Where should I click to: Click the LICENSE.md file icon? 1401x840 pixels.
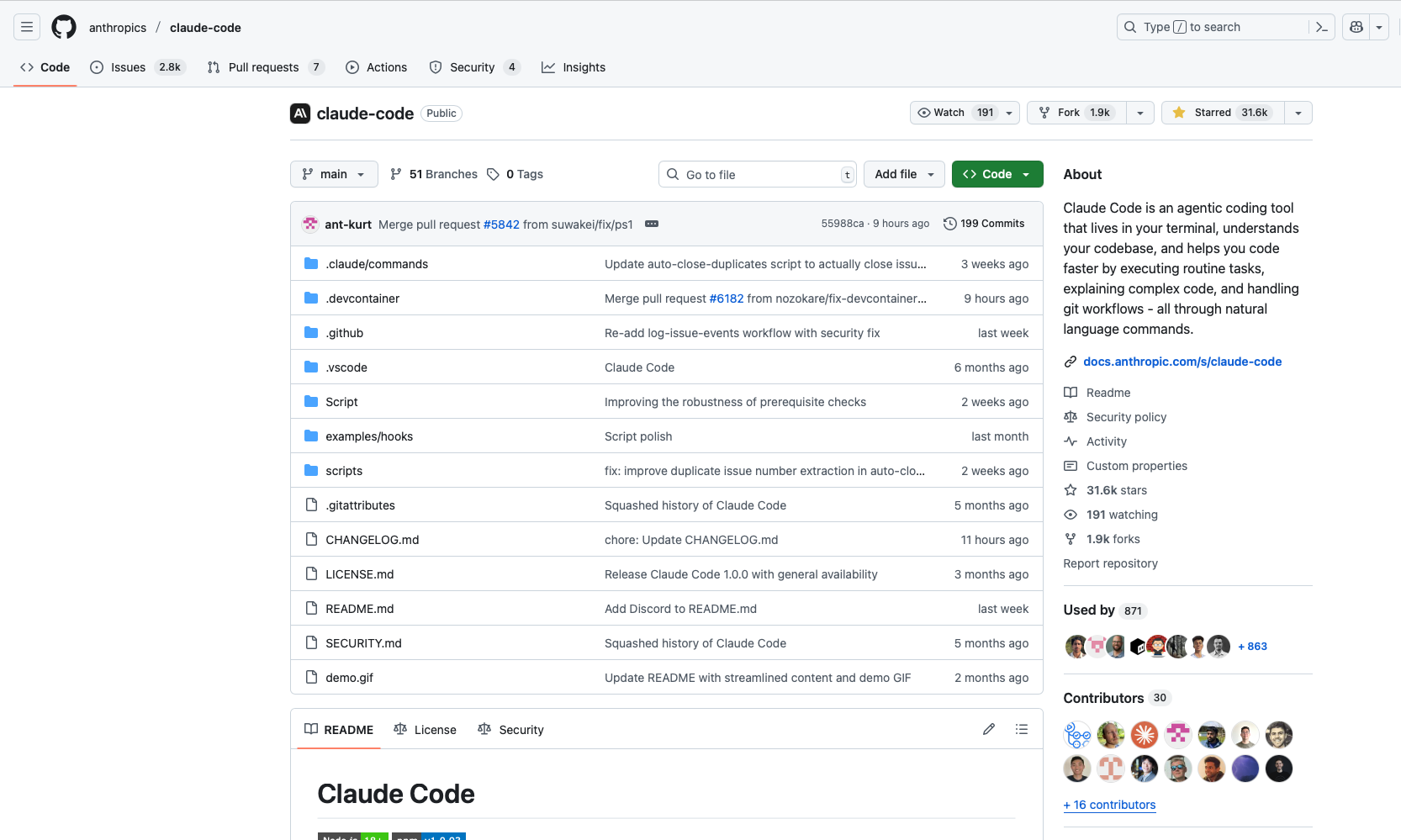coord(311,574)
